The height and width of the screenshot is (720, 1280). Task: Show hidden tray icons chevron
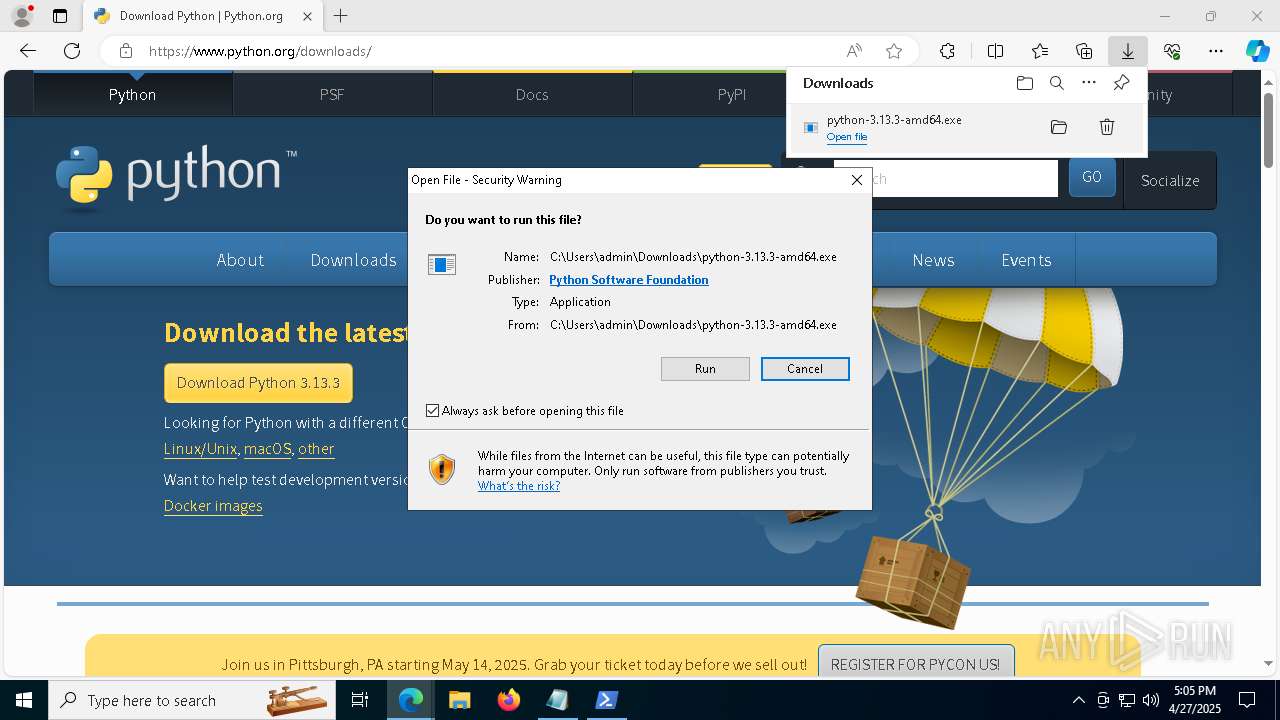1078,700
